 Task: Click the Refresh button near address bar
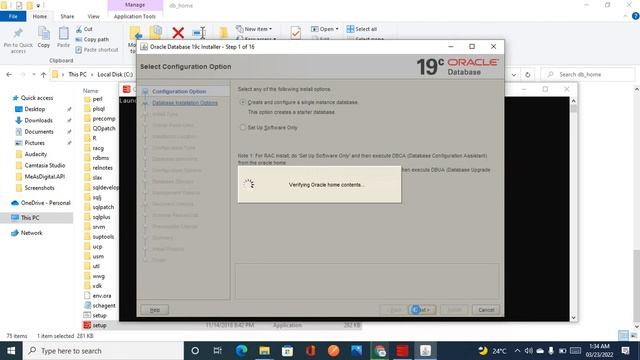pyautogui.click(x=527, y=75)
